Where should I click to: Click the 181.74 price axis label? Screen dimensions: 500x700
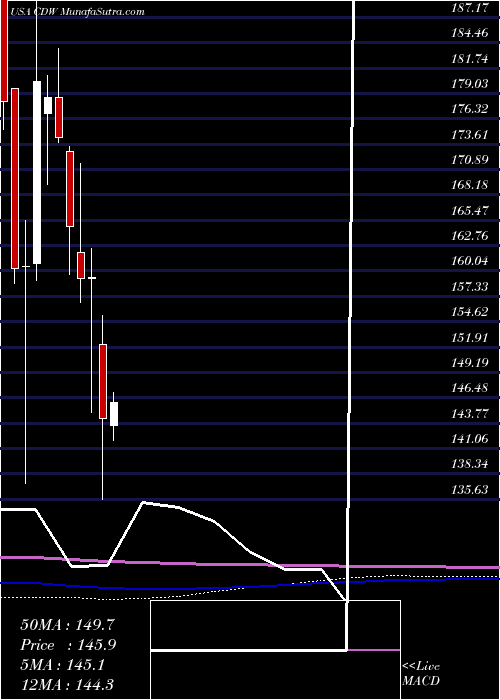(x=468, y=58)
